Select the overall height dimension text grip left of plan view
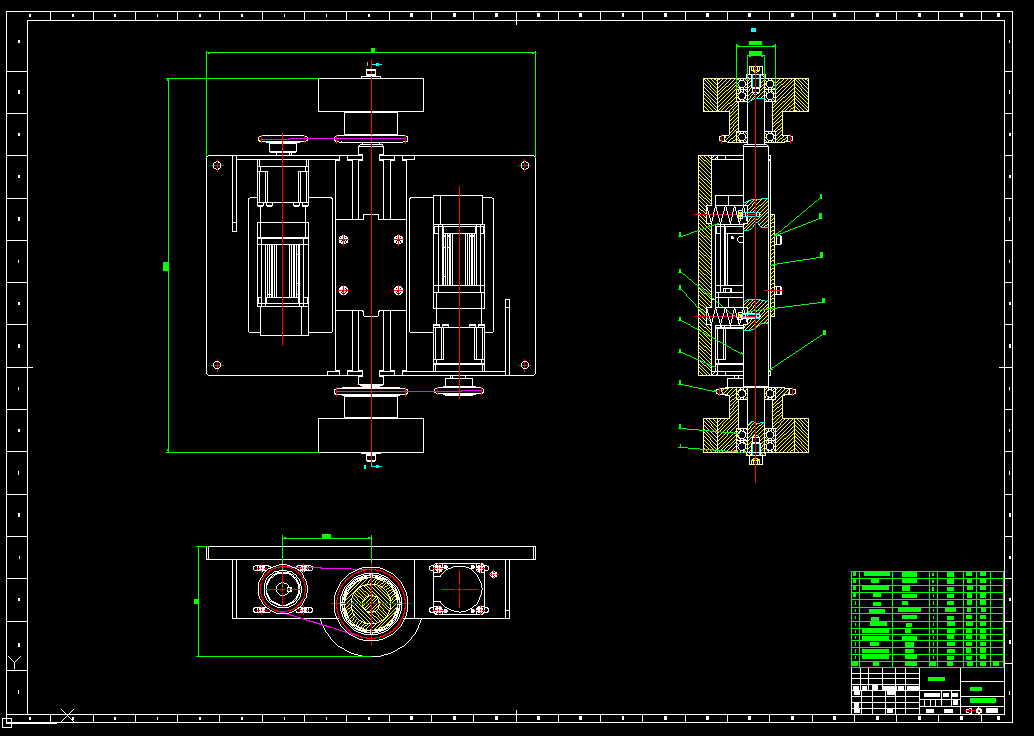This screenshot has width=1034, height=736. (x=166, y=266)
